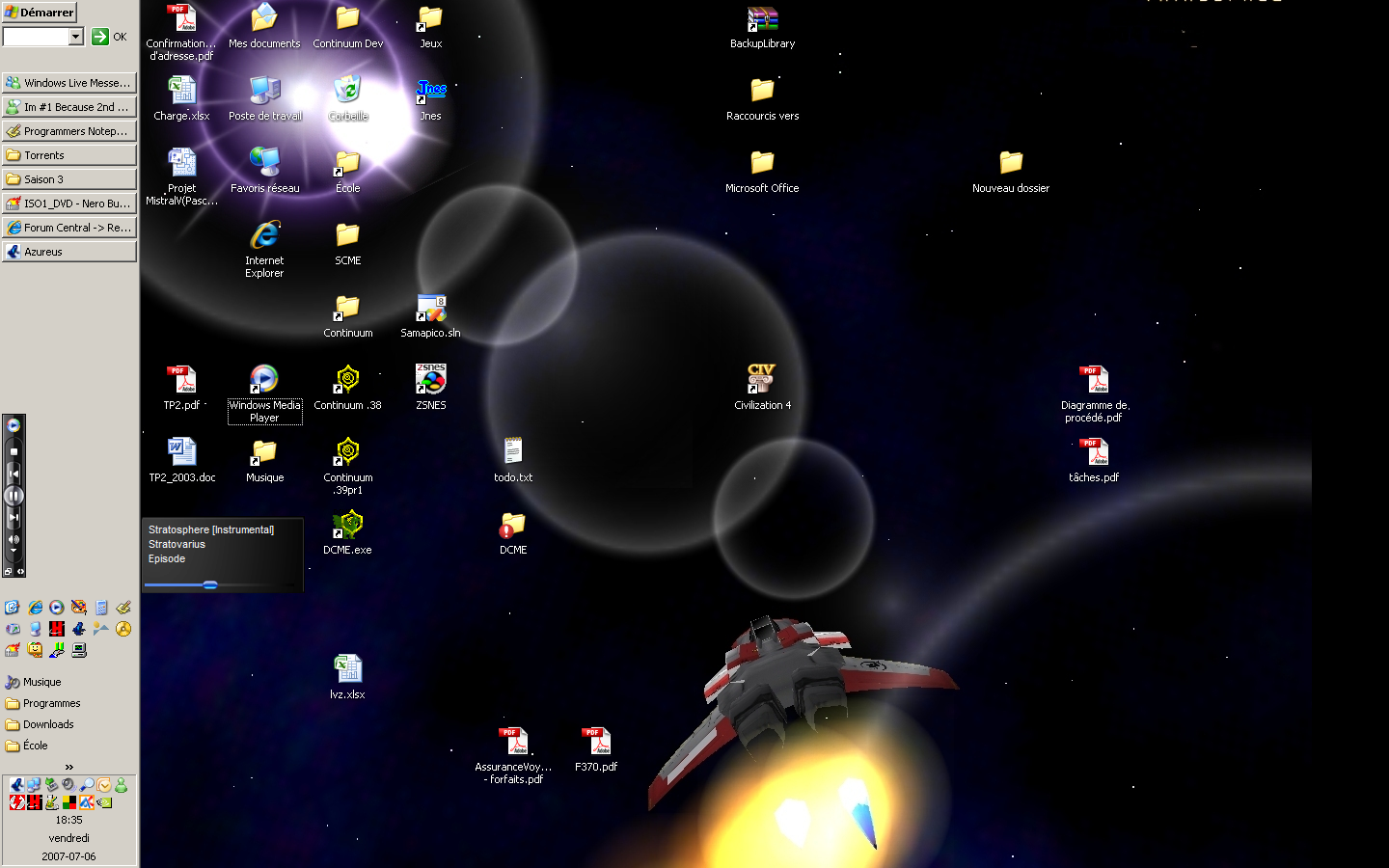This screenshot has height=868, width=1389.
Task: Launch Internet Explorer from quick launch
Action: tap(35, 608)
